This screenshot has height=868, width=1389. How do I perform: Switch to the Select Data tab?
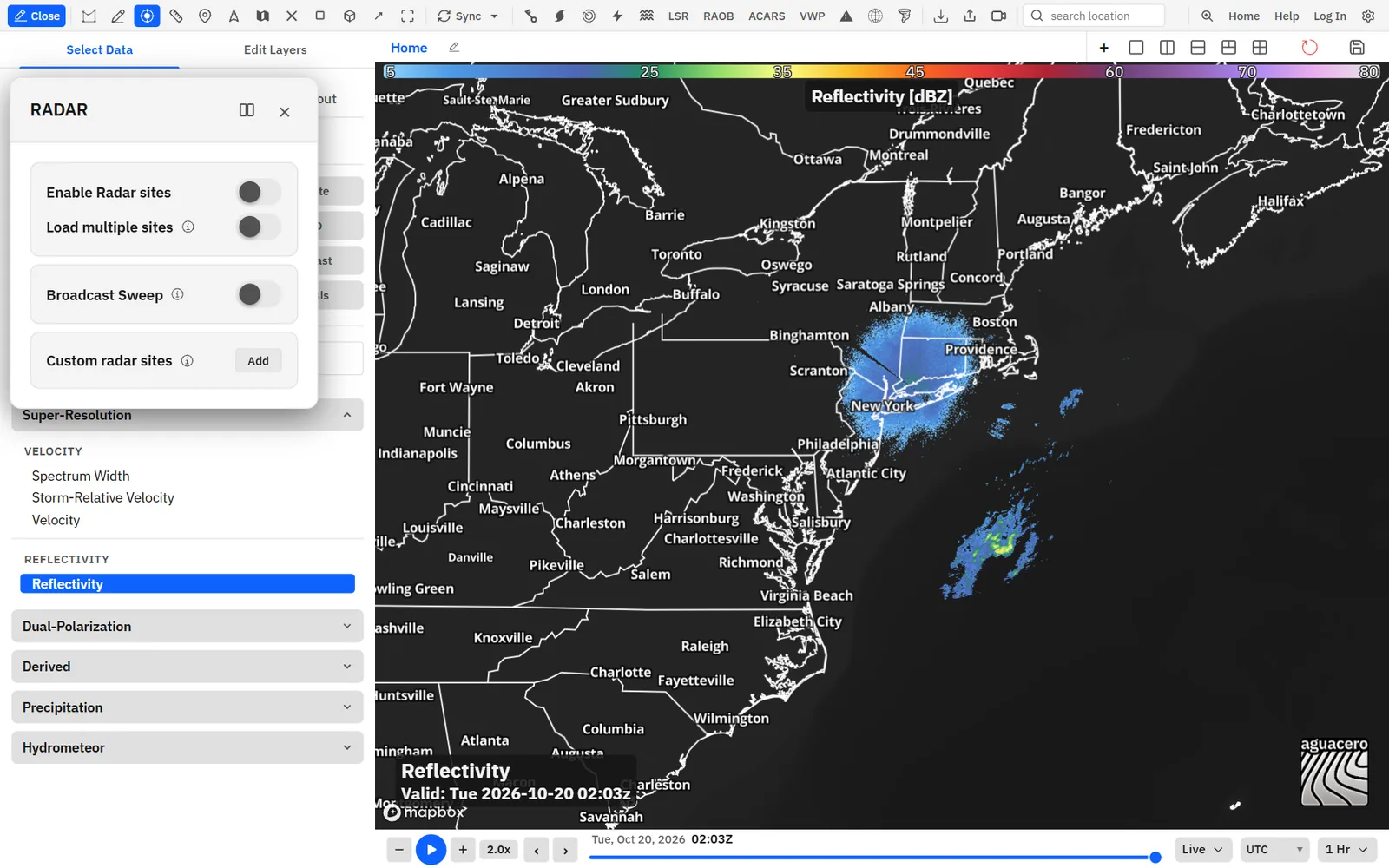(x=100, y=49)
